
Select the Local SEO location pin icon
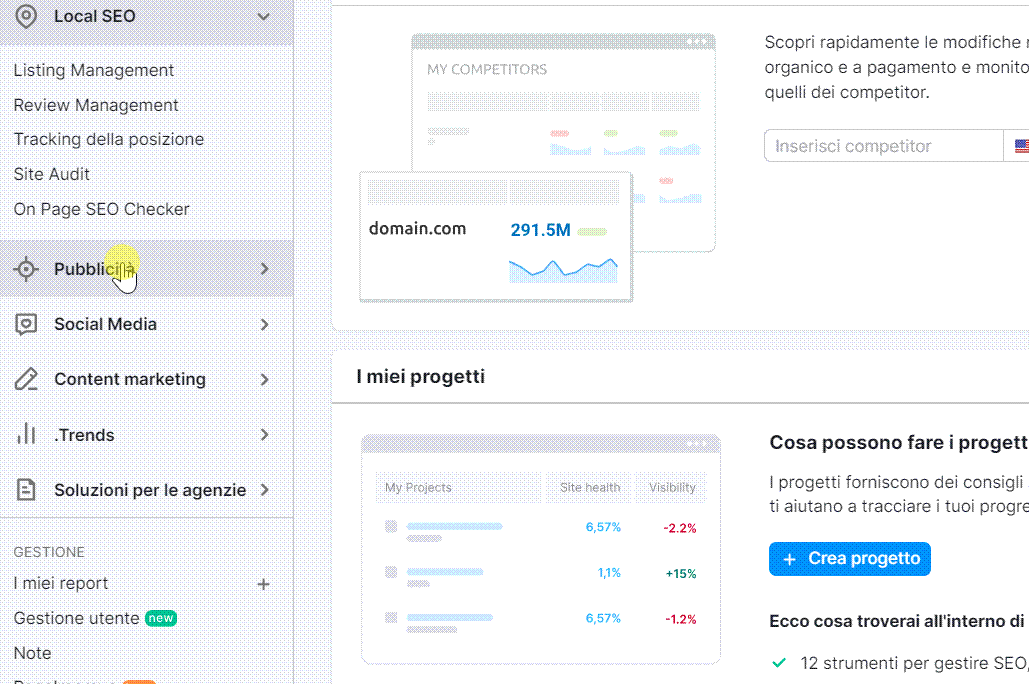coord(26,16)
